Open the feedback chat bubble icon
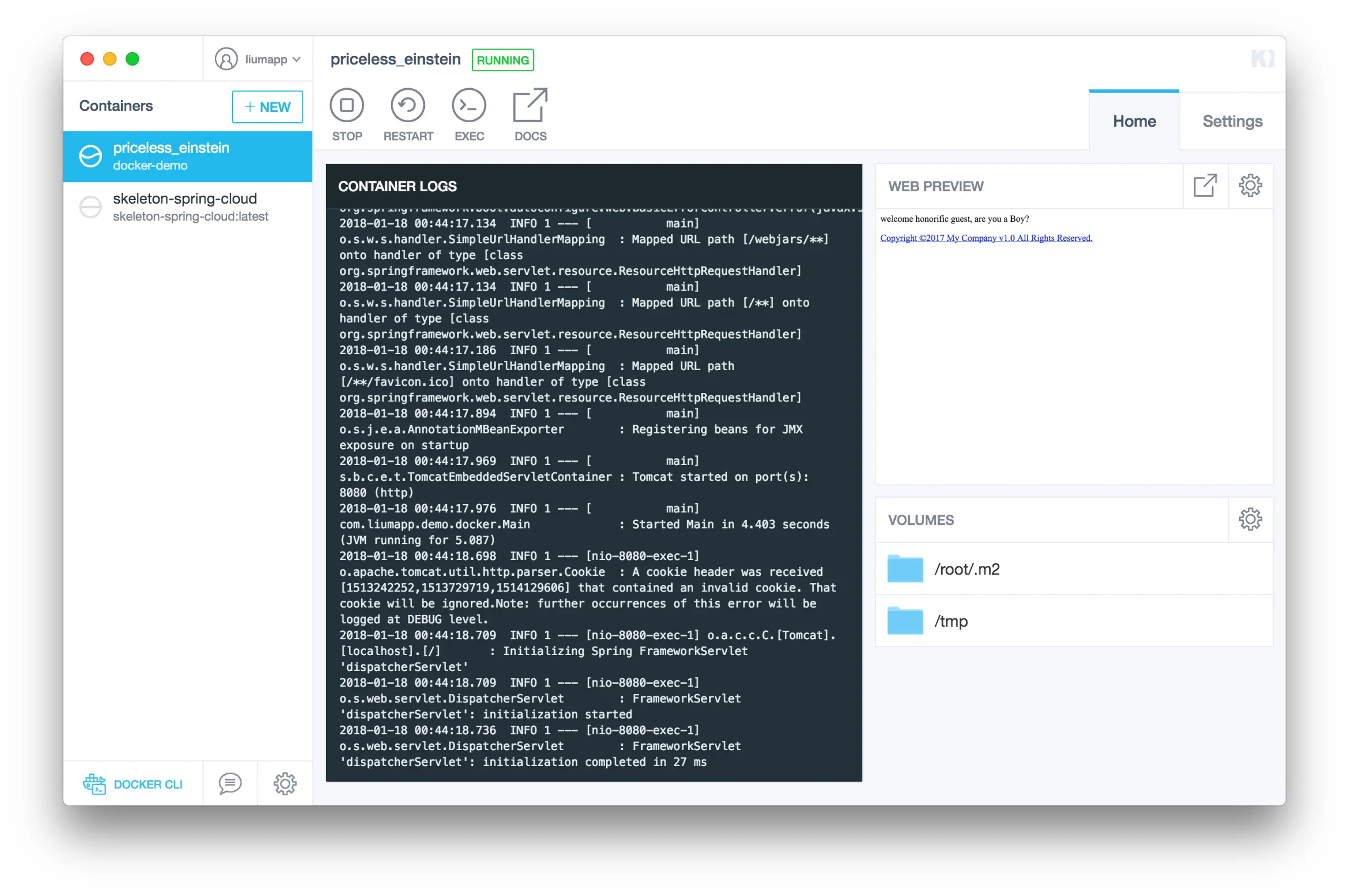The height and width of the screenshot is (896, 1349). (230, 784)
